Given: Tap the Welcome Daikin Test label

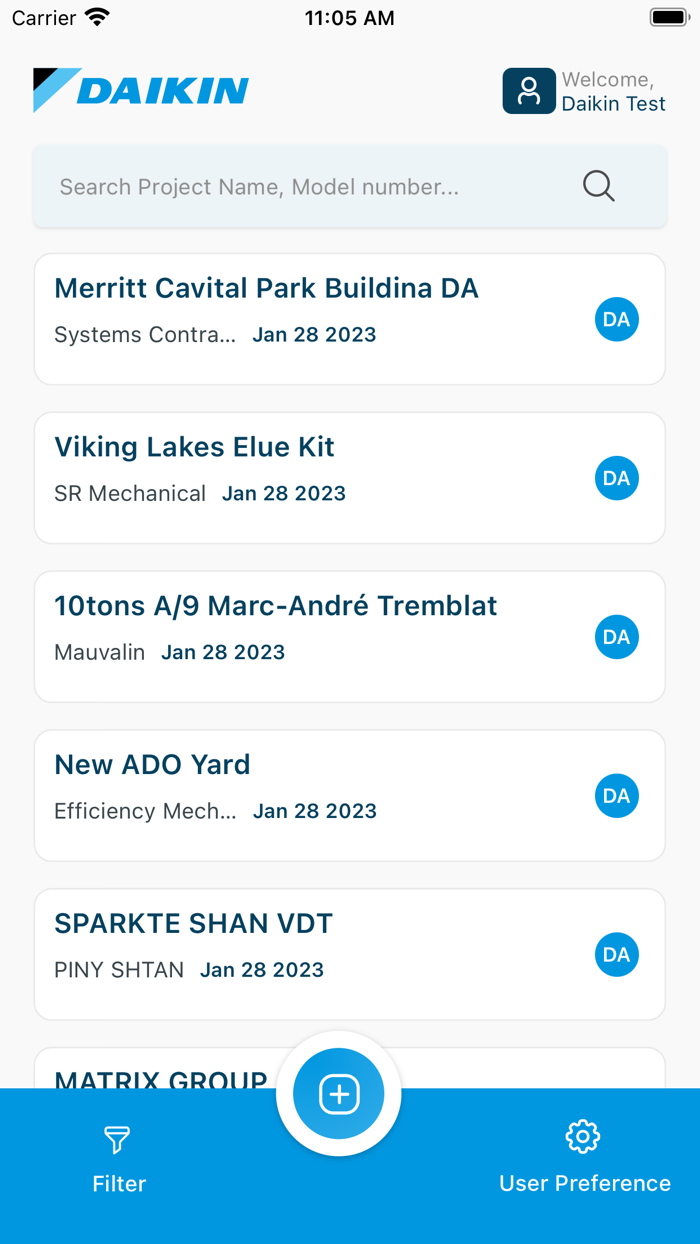Looking at the screenshot, I should [613, 91].
